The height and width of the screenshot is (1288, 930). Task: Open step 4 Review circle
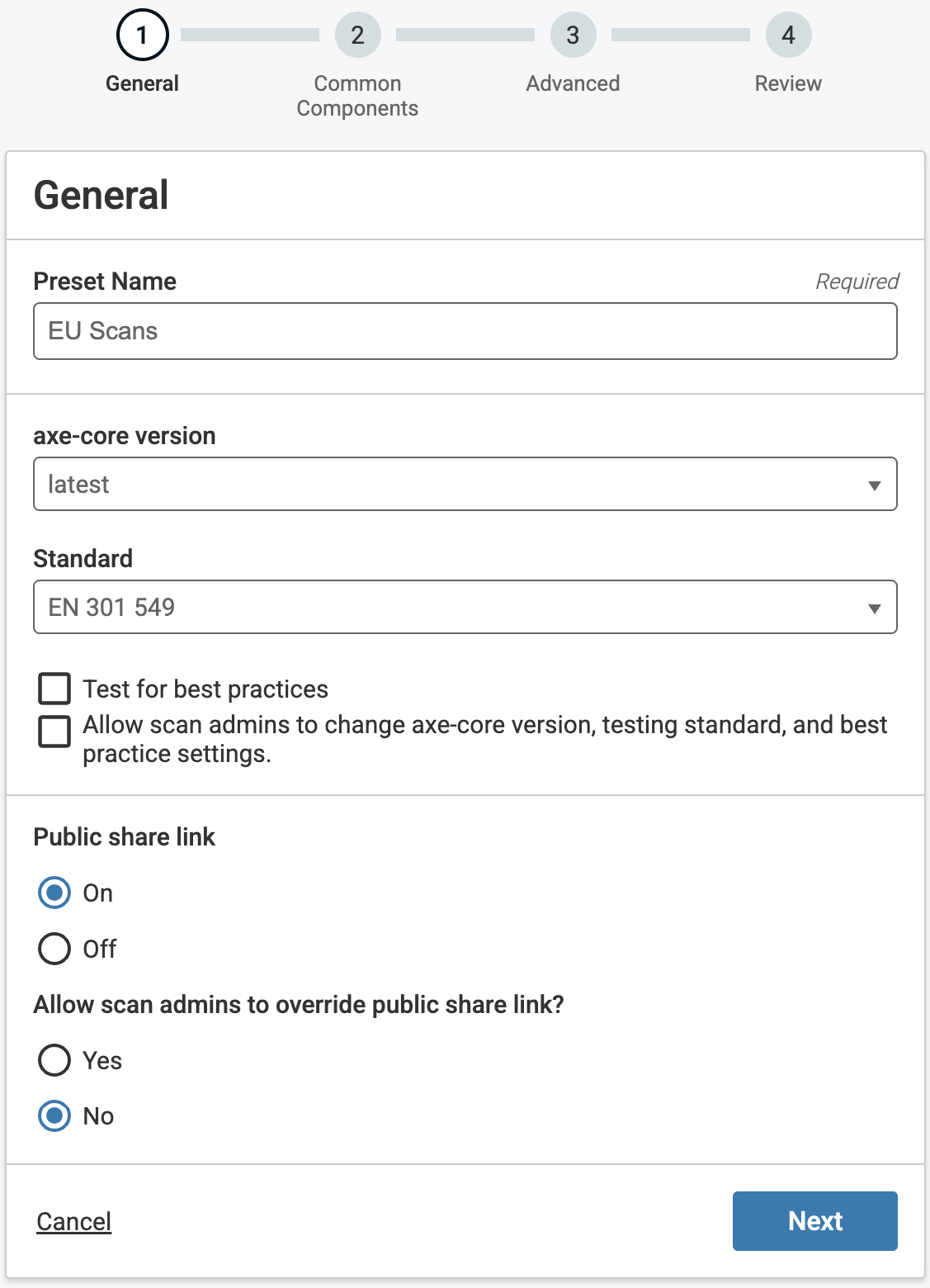coord(788,36)
